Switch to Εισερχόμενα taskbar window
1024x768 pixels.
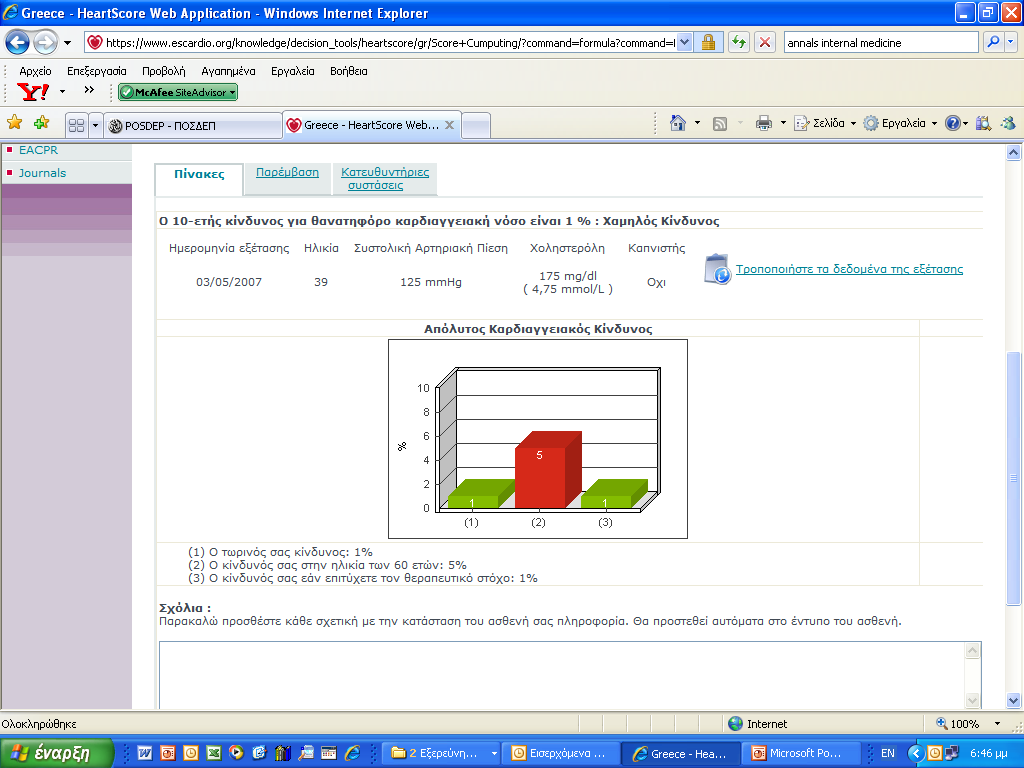[x=560, y=753]
